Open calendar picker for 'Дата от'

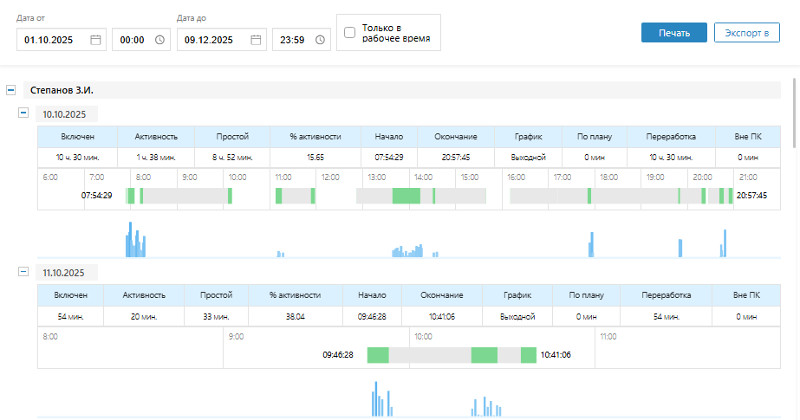click(96, 40)
